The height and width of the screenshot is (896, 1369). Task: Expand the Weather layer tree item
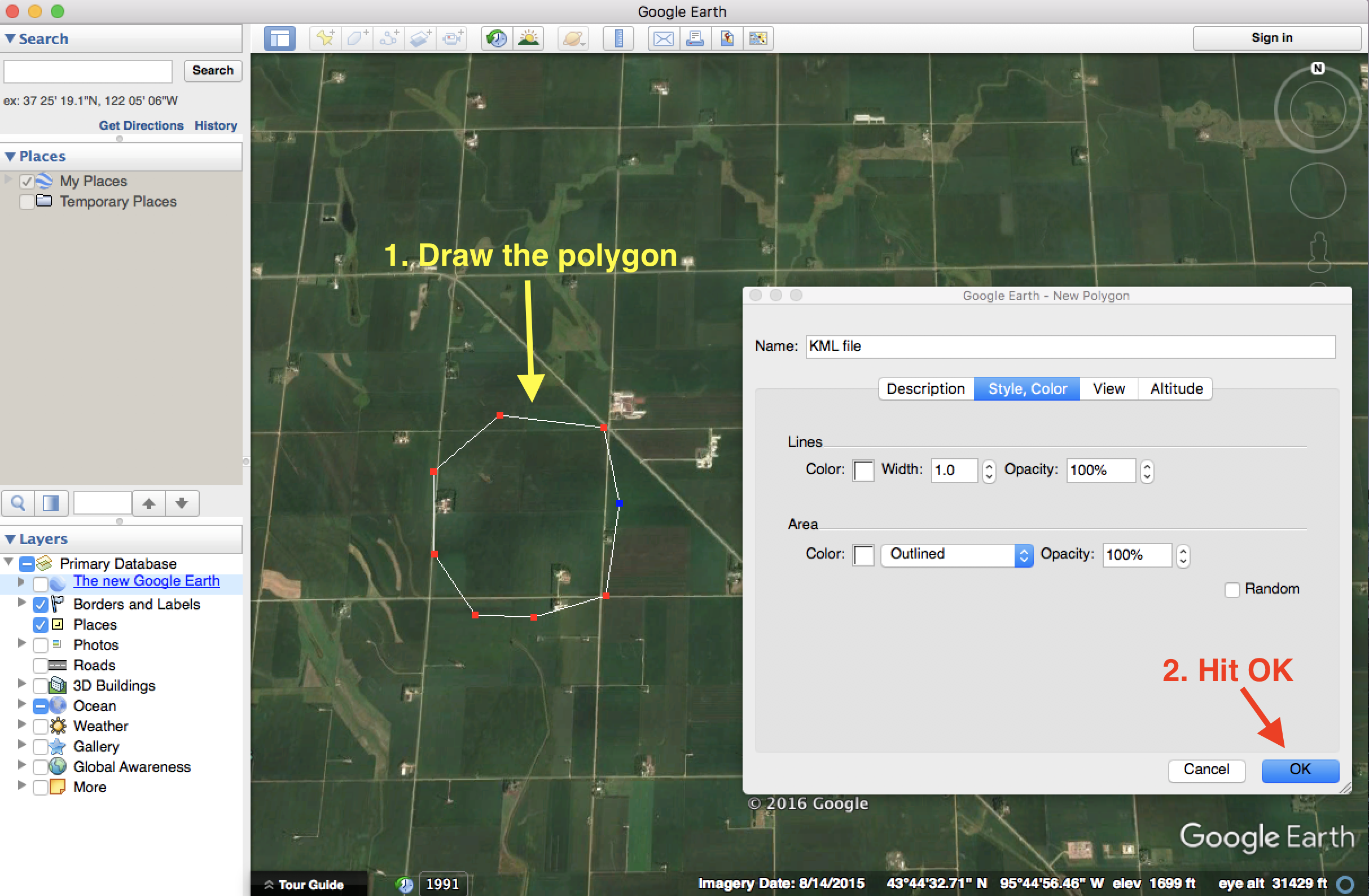[x=21, y=726]
